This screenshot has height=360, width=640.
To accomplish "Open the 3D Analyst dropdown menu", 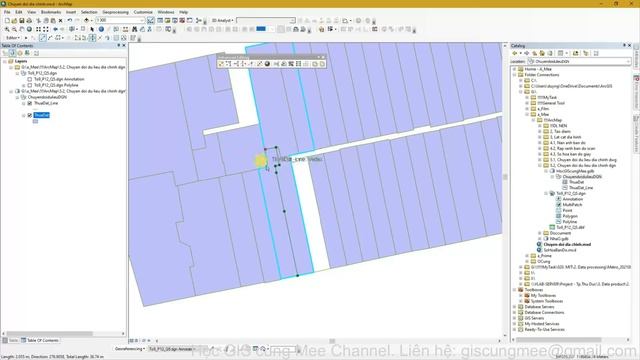I will (x=223, y=20).
